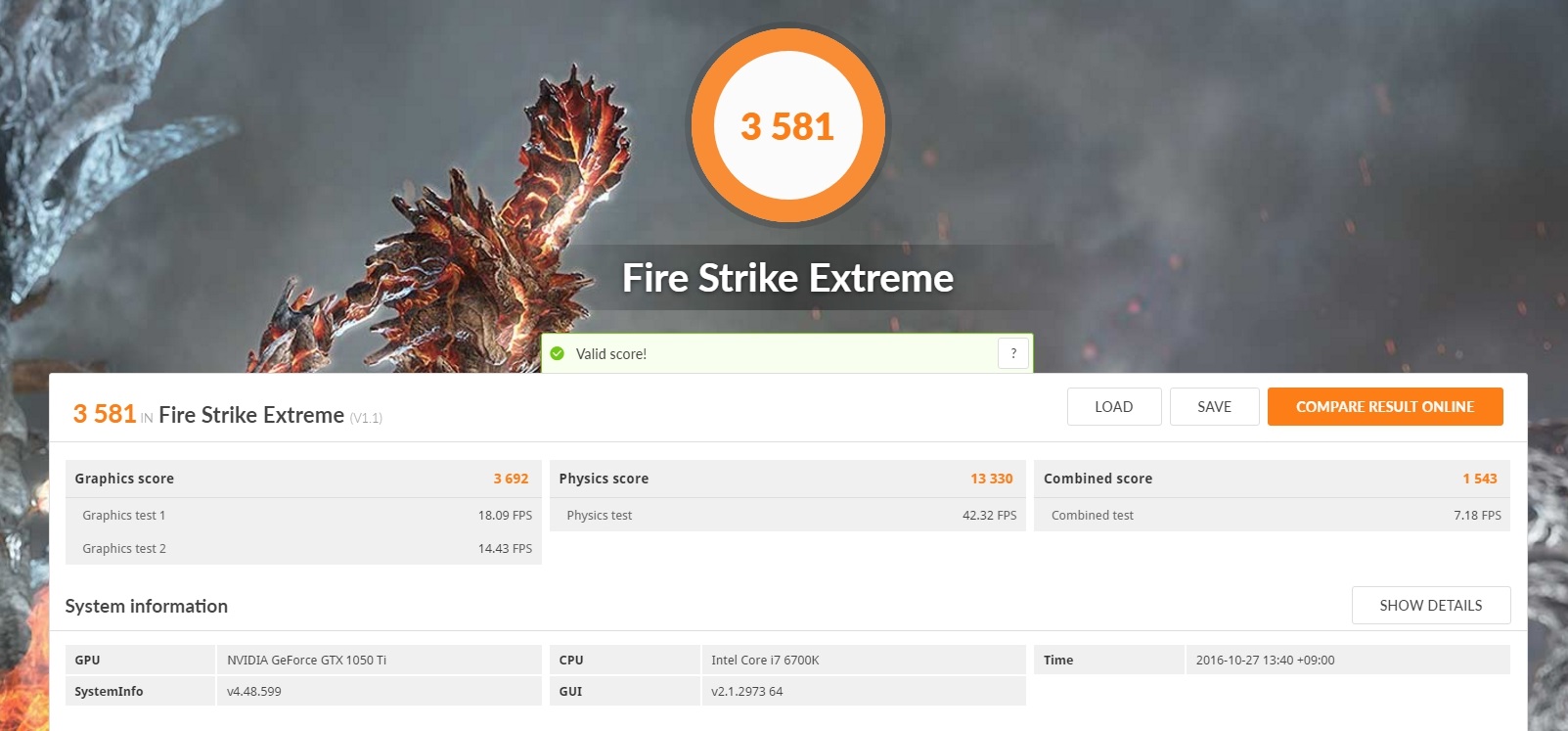This screenshot has width=1568, height=731.
Task: Click the System information heading
Action: [147, 607]
